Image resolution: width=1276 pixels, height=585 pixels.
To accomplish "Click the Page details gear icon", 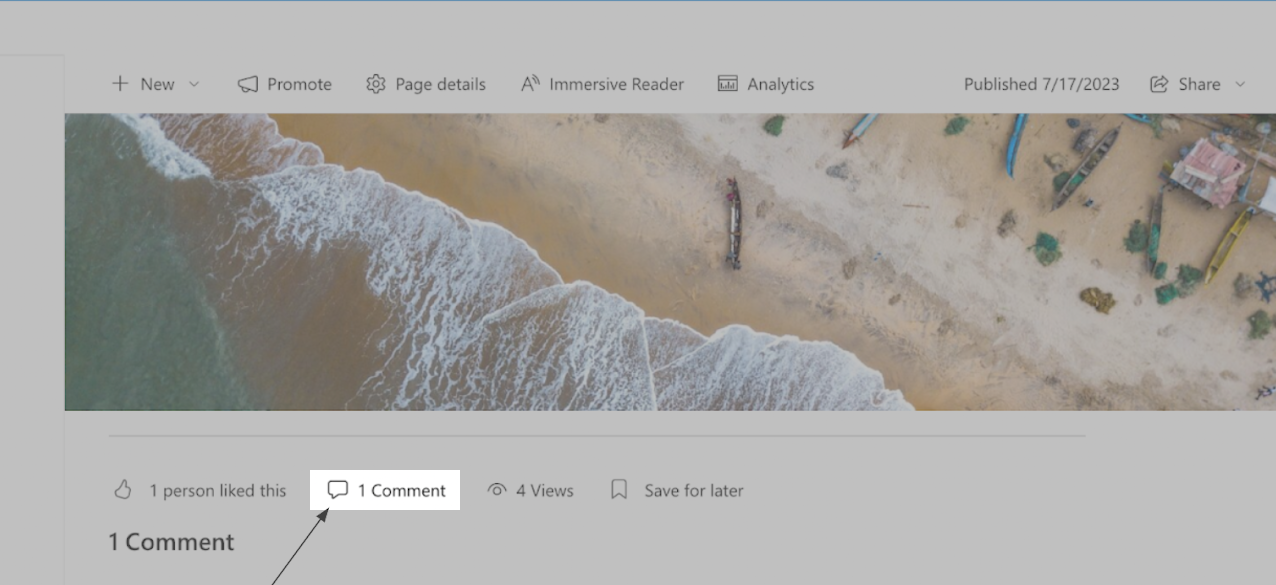I will (x=376, y=84).
